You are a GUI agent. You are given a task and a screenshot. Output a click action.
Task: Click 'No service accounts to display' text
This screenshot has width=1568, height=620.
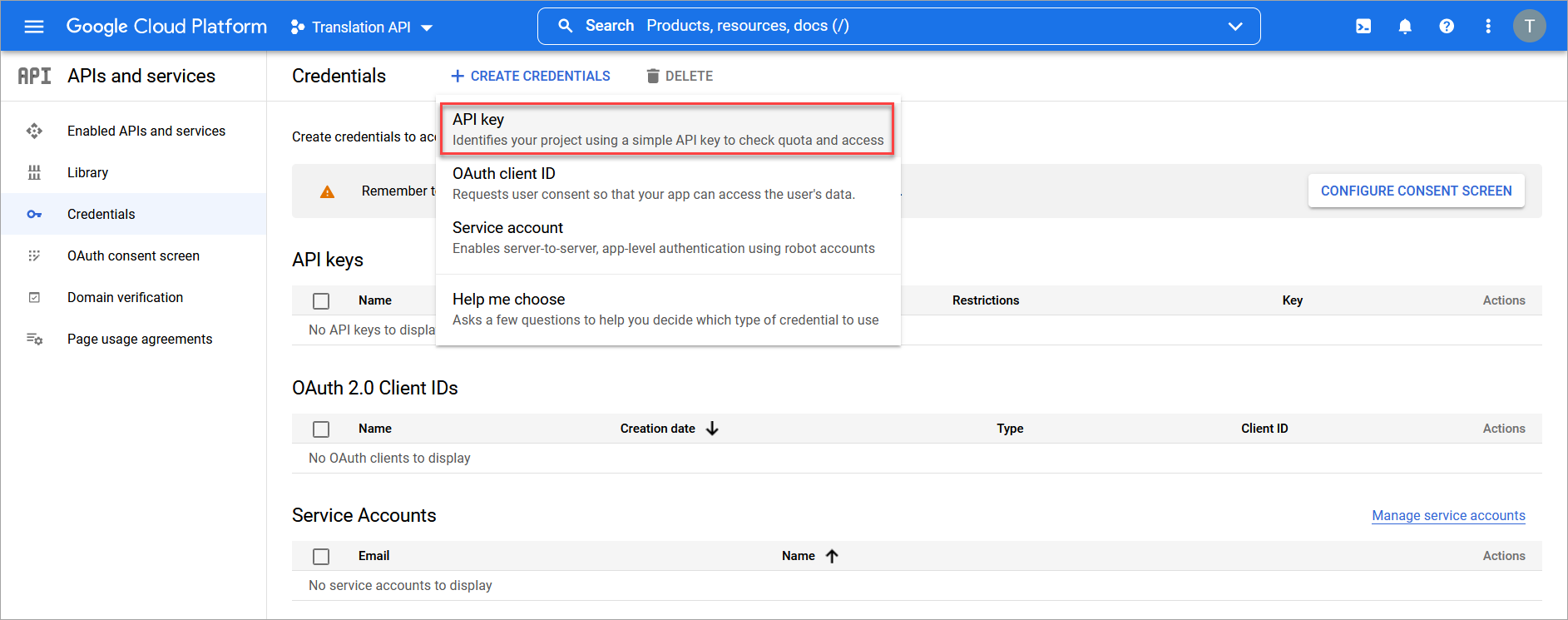click(400, 585)
